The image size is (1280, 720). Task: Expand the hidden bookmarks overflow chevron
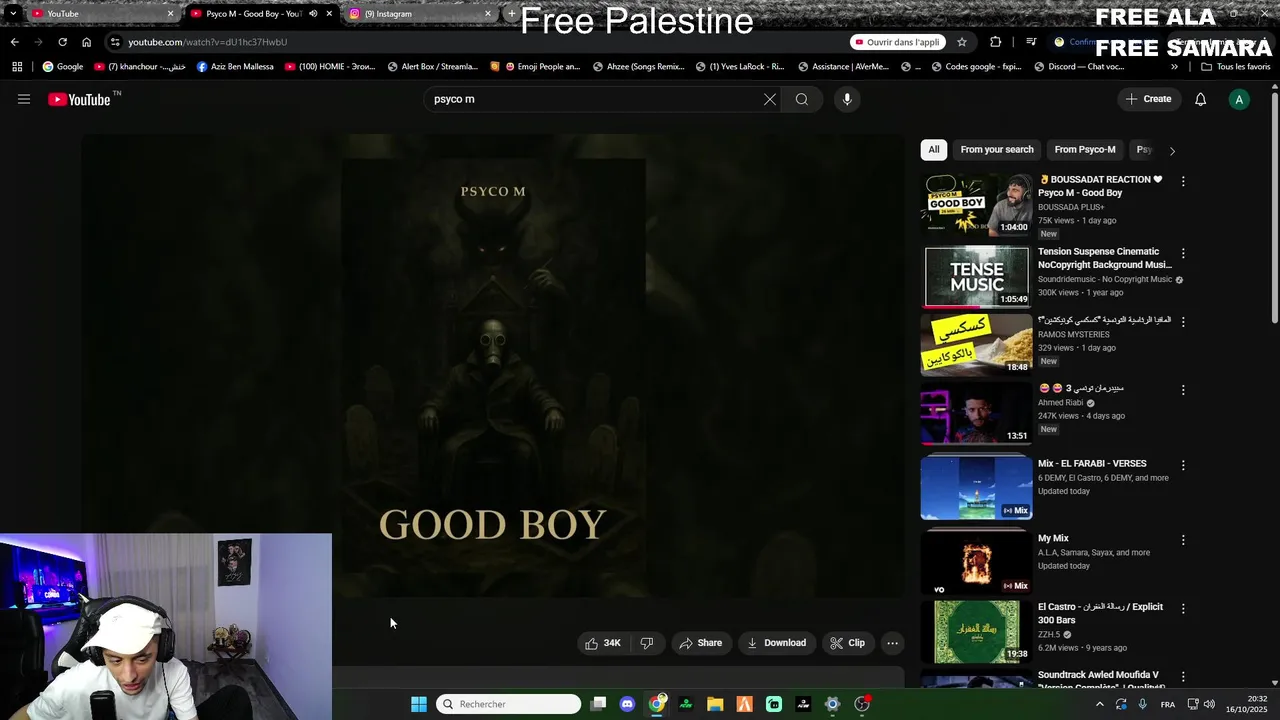[x=1174, y=67]
